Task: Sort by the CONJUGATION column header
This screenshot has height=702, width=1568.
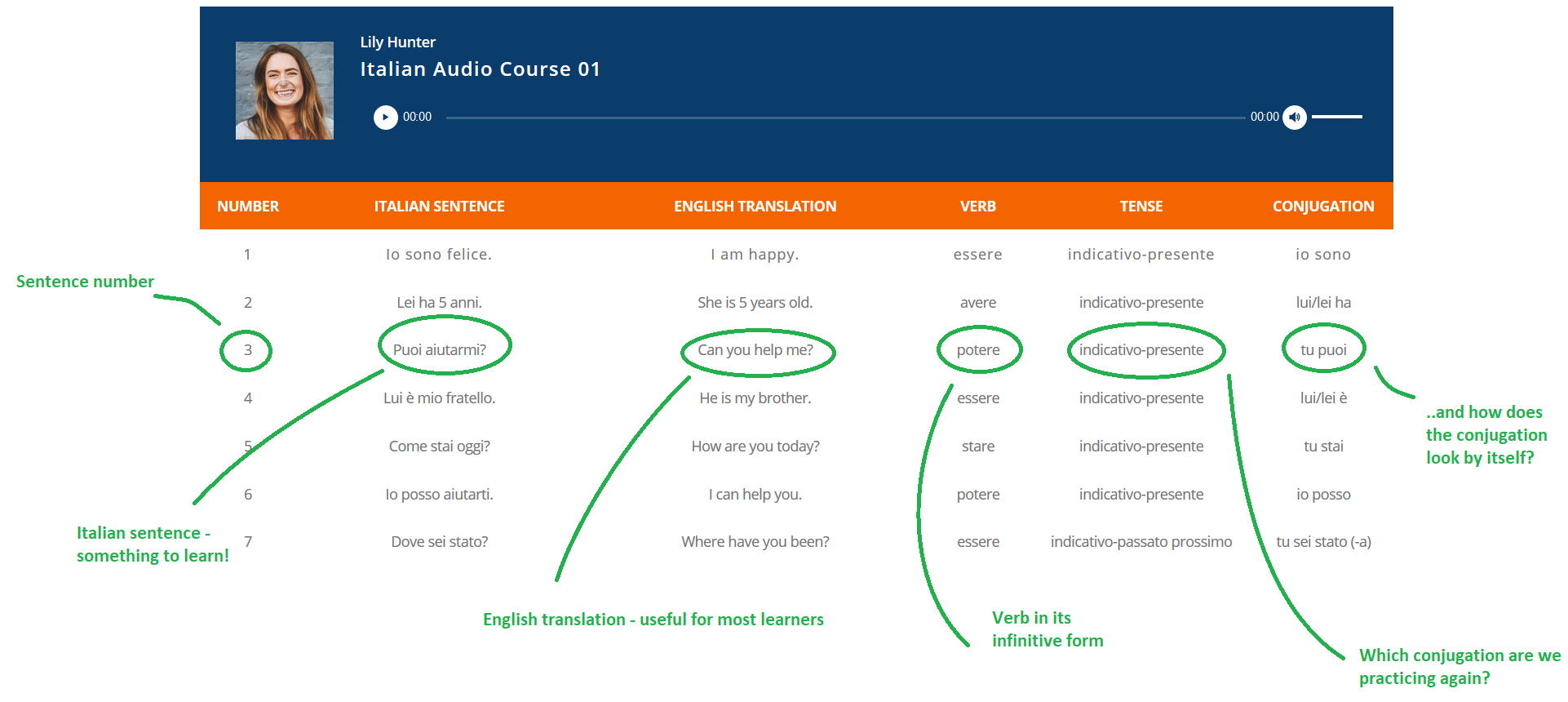Action: 1323,207
